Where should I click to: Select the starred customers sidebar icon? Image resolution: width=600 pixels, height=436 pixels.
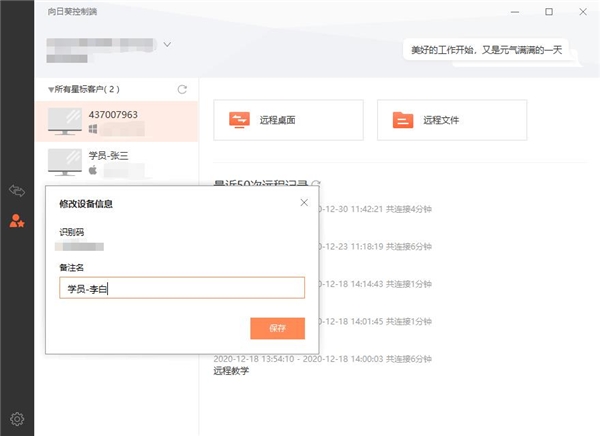pyautogui.click(x=17, y=221)
